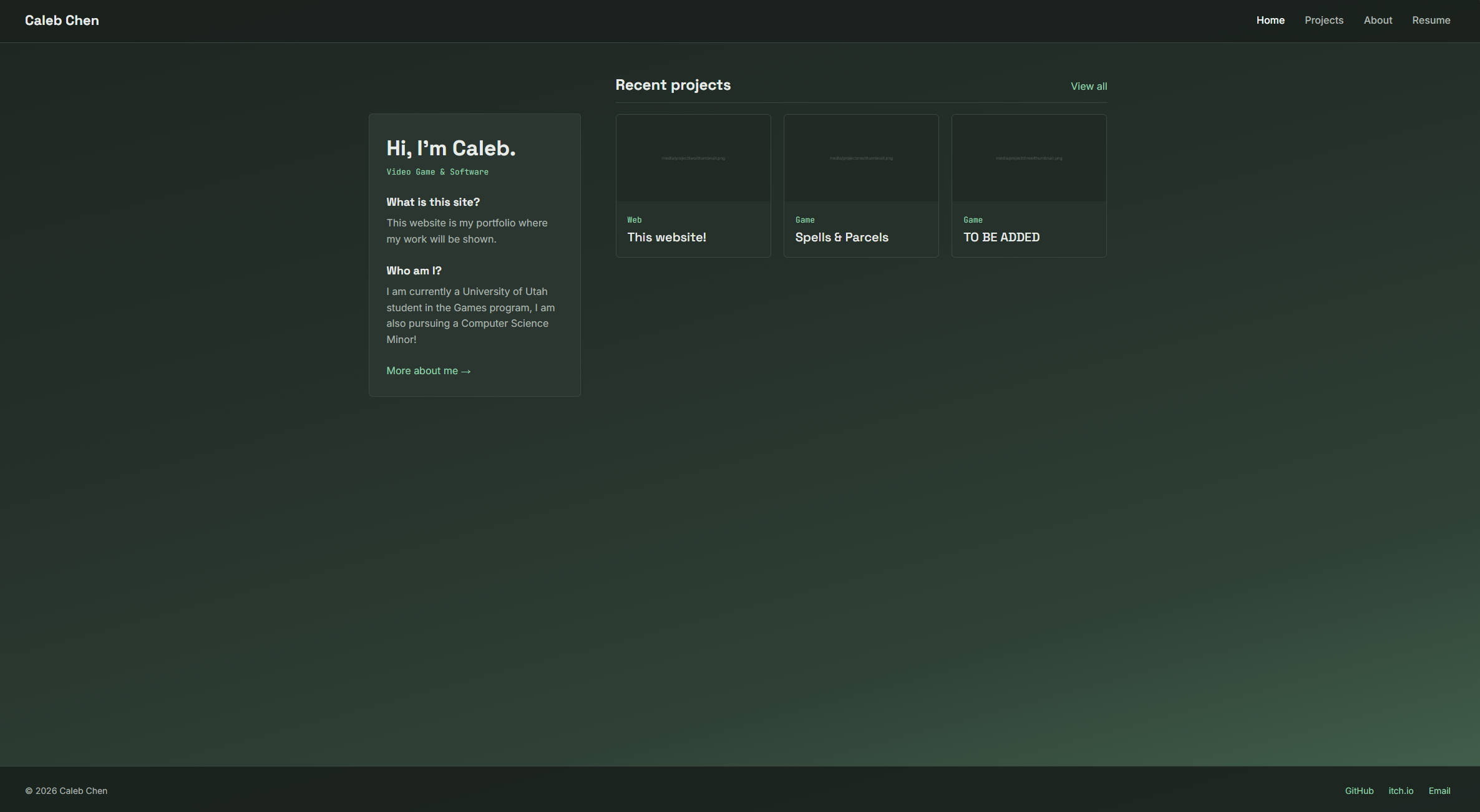Follow the More about me link

tap(429, 371)
